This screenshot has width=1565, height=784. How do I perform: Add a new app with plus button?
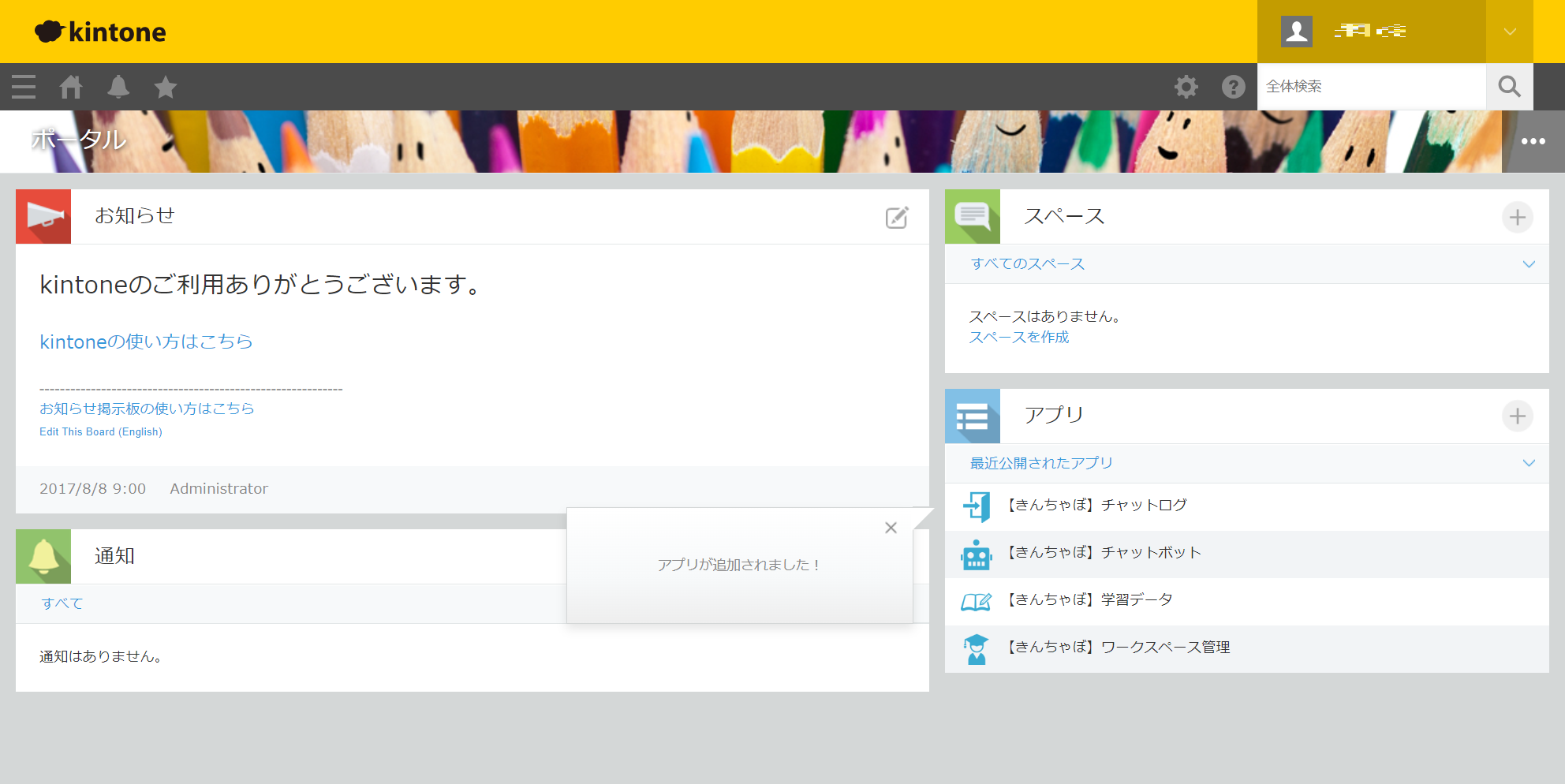(1517, 416)
